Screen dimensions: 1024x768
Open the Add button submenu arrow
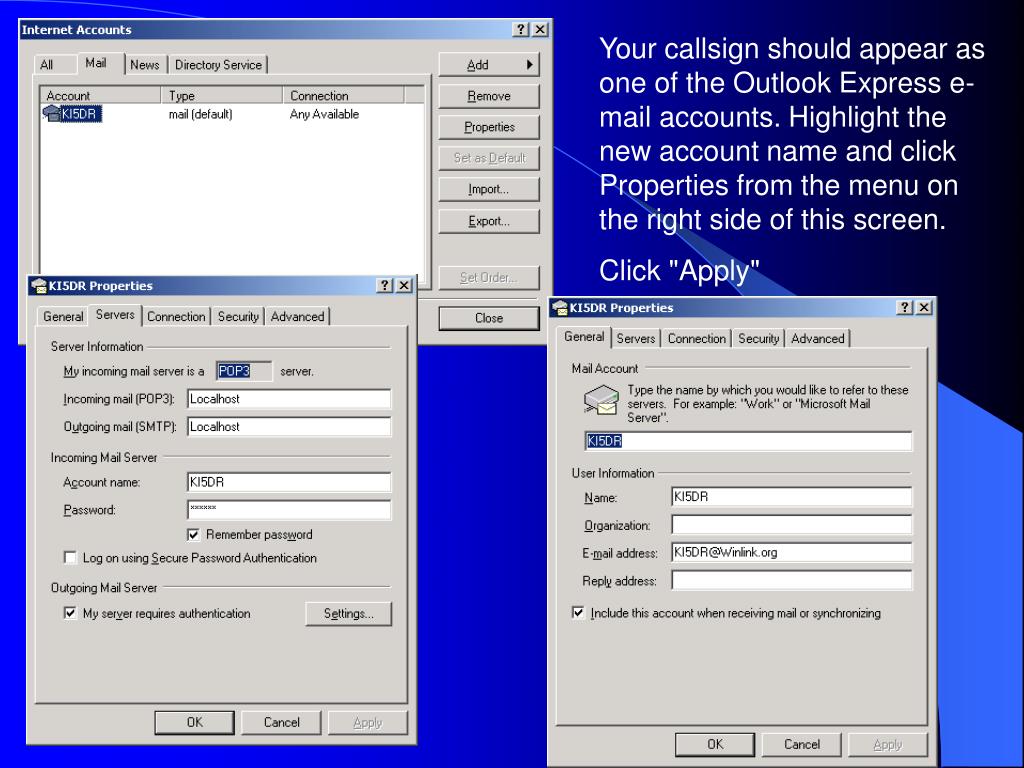click(x=530, y=65)
